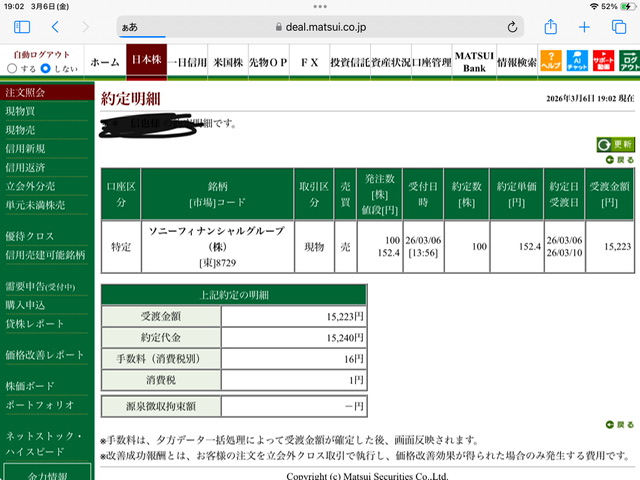Select 購入申込 in the sidebar
The width and height of the screenshot is (640, 480).
click(x=25, y=305)
